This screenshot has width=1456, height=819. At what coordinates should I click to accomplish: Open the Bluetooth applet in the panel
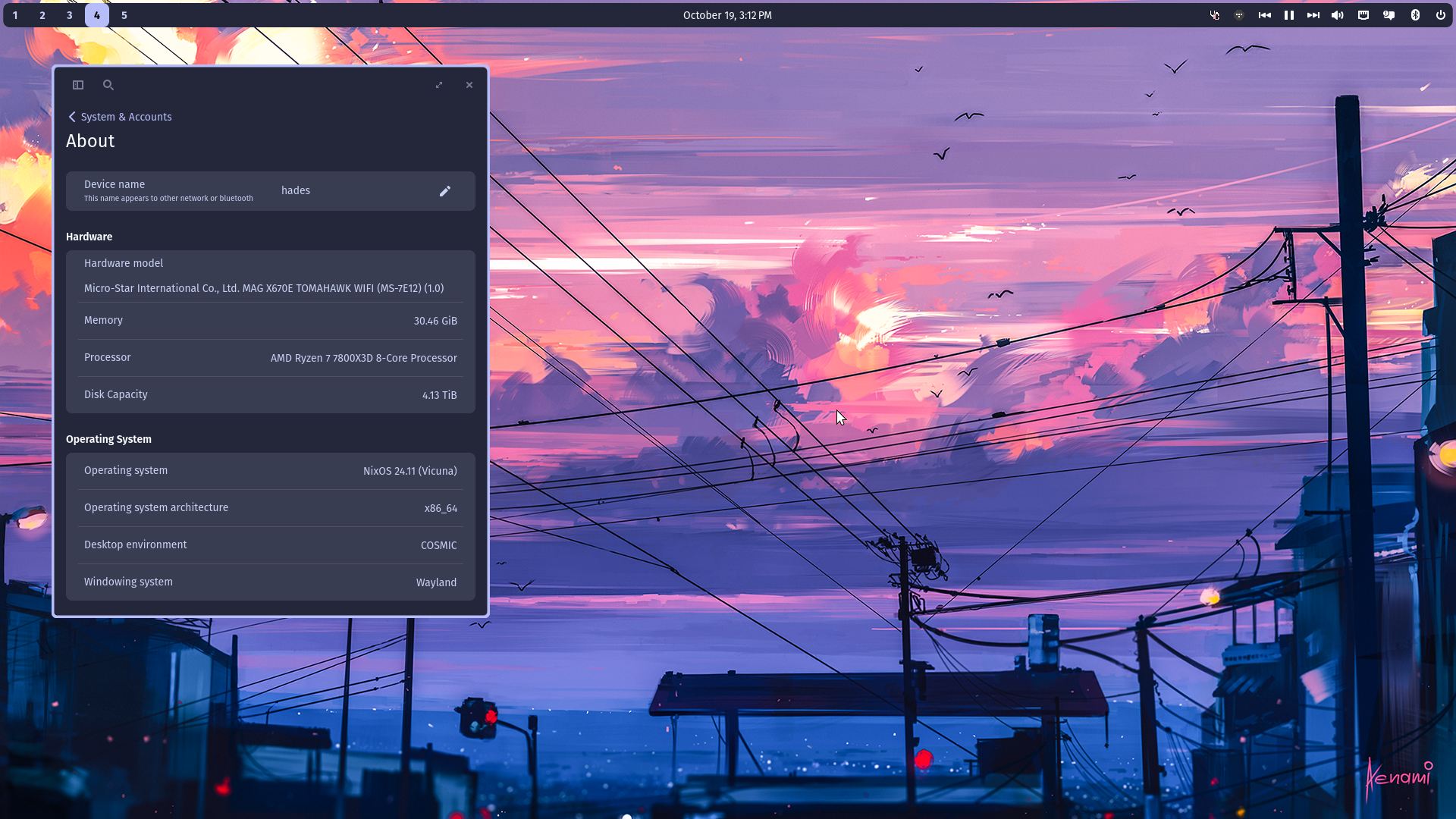[x=1415, y=15]
